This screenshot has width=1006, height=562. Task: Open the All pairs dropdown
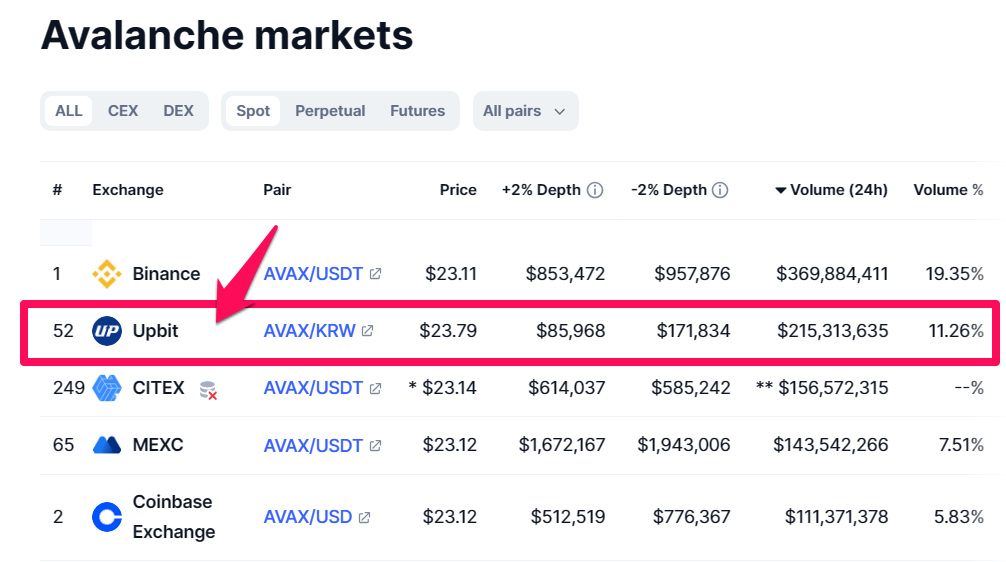pos(525,111)
